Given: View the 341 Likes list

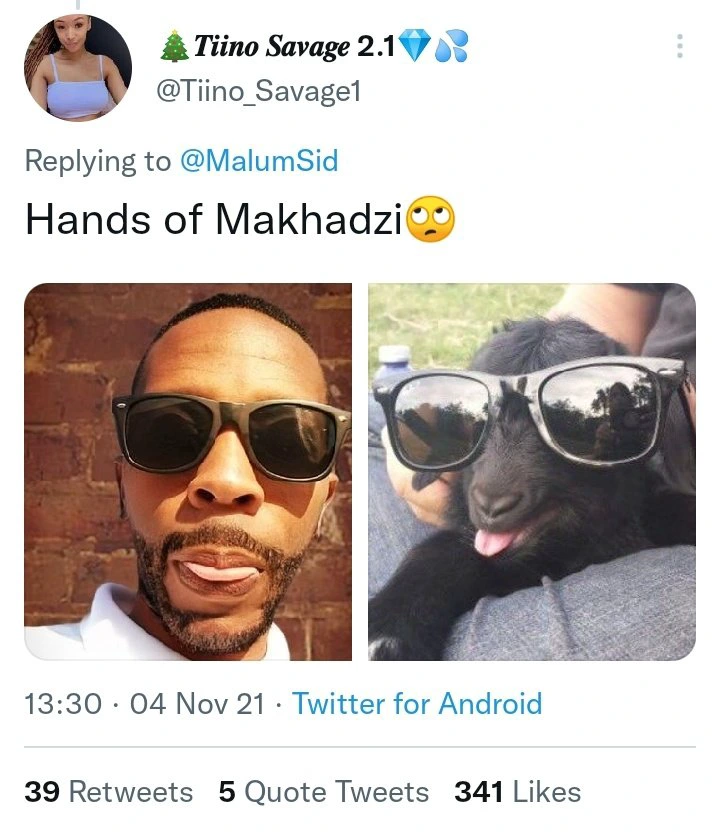Looking at the screenshot, I should tap(517, 792).
